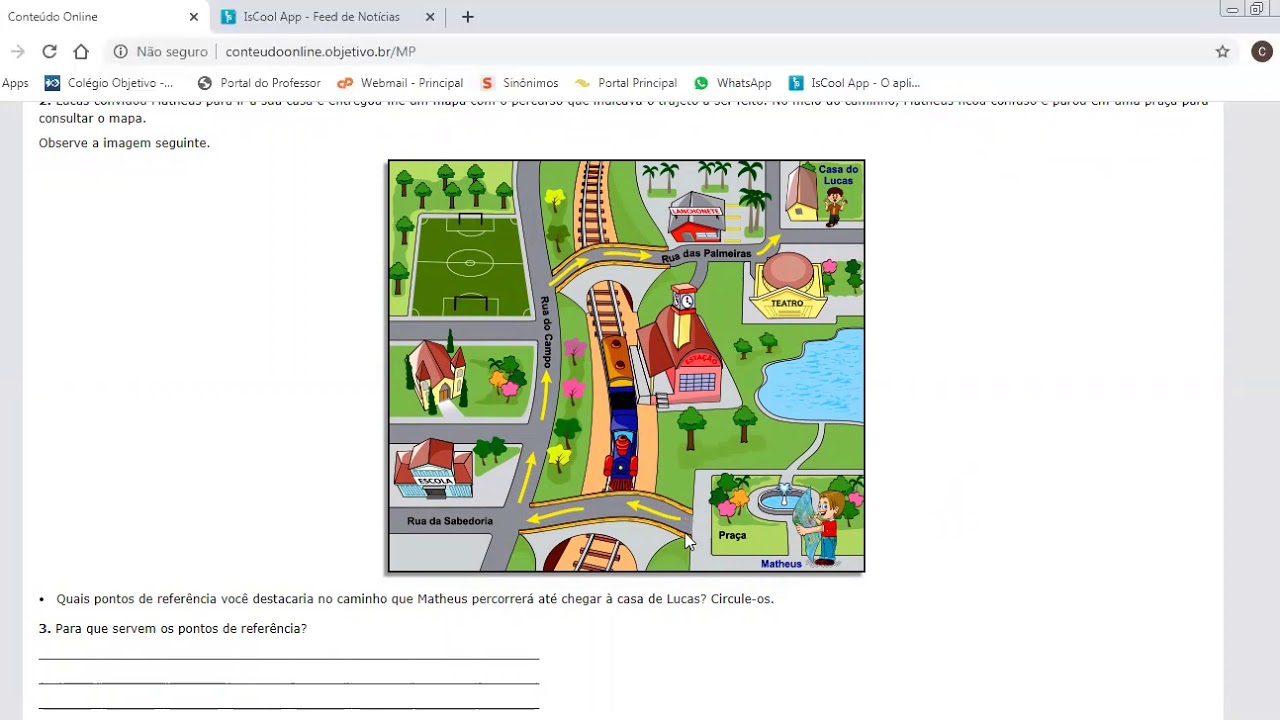Reload the current page

(49, 51)
